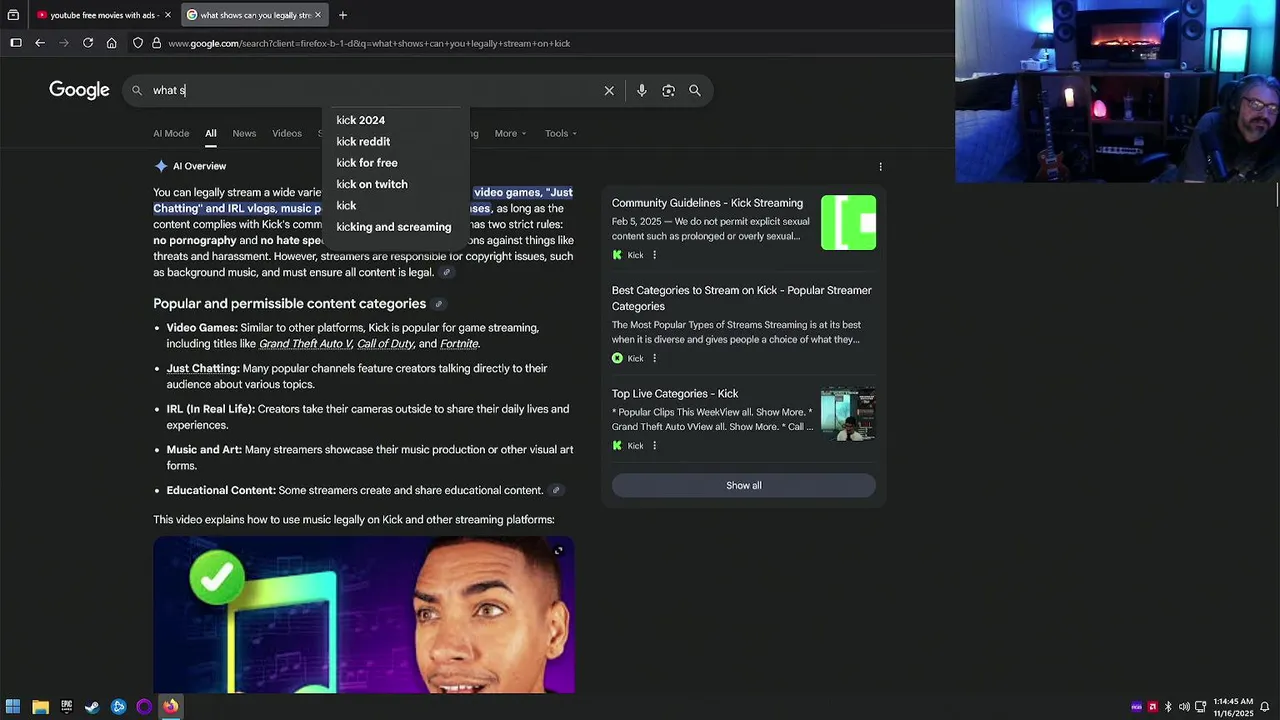The height and width of the screenshot is (720, 1280).
Task: Choose suggestion 'kick on twitch'
Action: pos(372,184)
